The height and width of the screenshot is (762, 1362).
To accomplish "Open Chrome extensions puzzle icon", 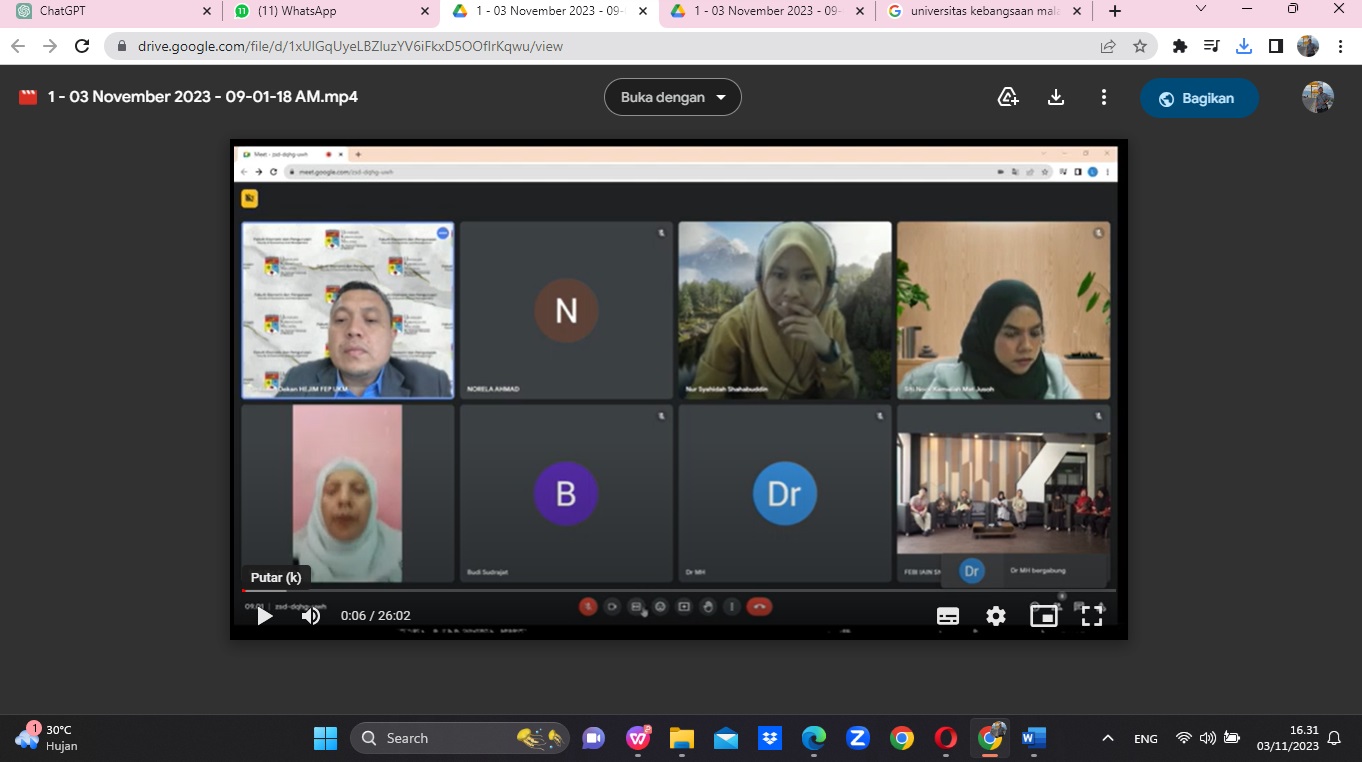I will pos(1180,46).
